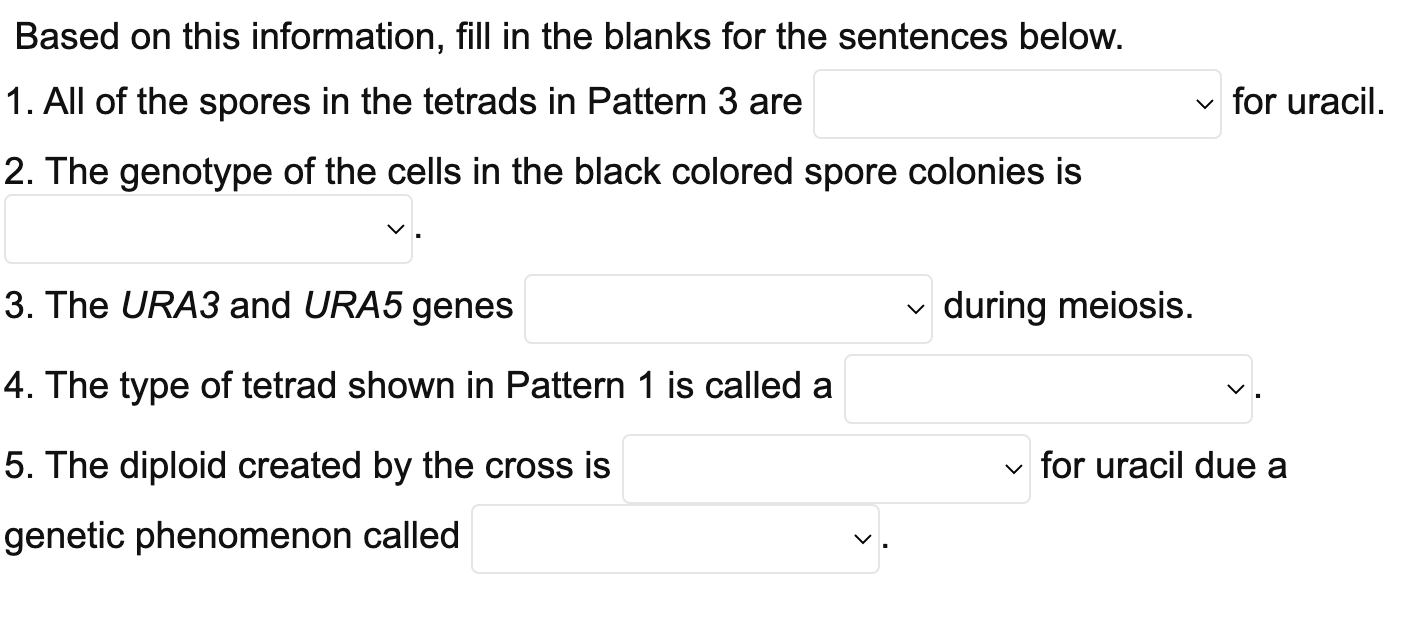
Task: Click the 'Based on this information' instruction text
Action: [570, 38]
